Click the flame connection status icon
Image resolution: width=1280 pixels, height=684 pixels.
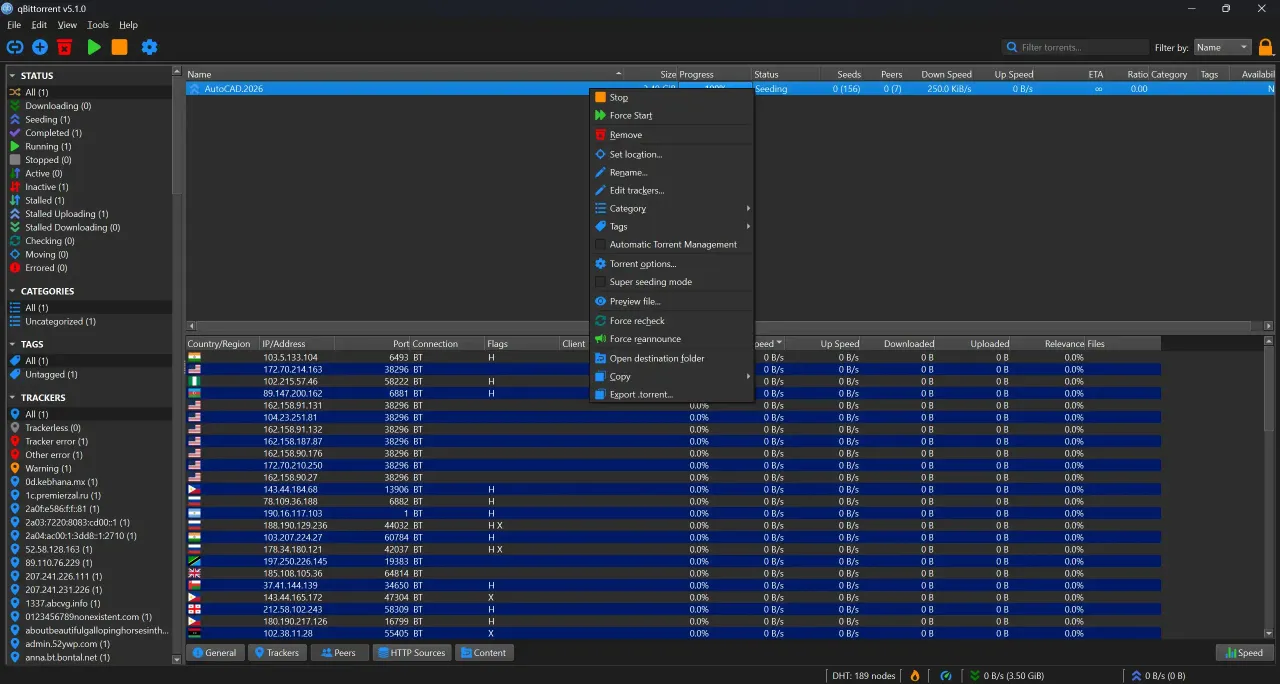(x=914, y=675)
